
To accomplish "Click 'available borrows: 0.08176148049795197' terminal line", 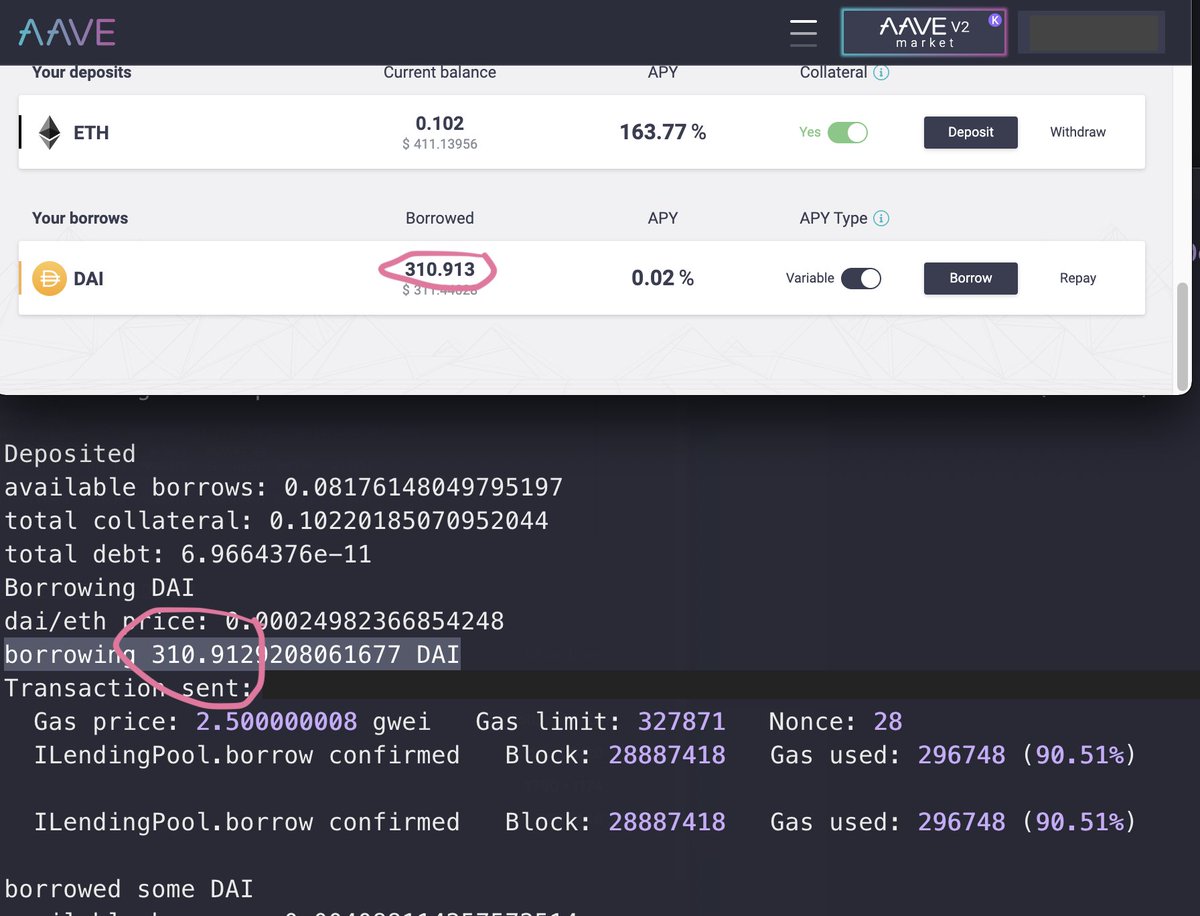I will 284,487.
